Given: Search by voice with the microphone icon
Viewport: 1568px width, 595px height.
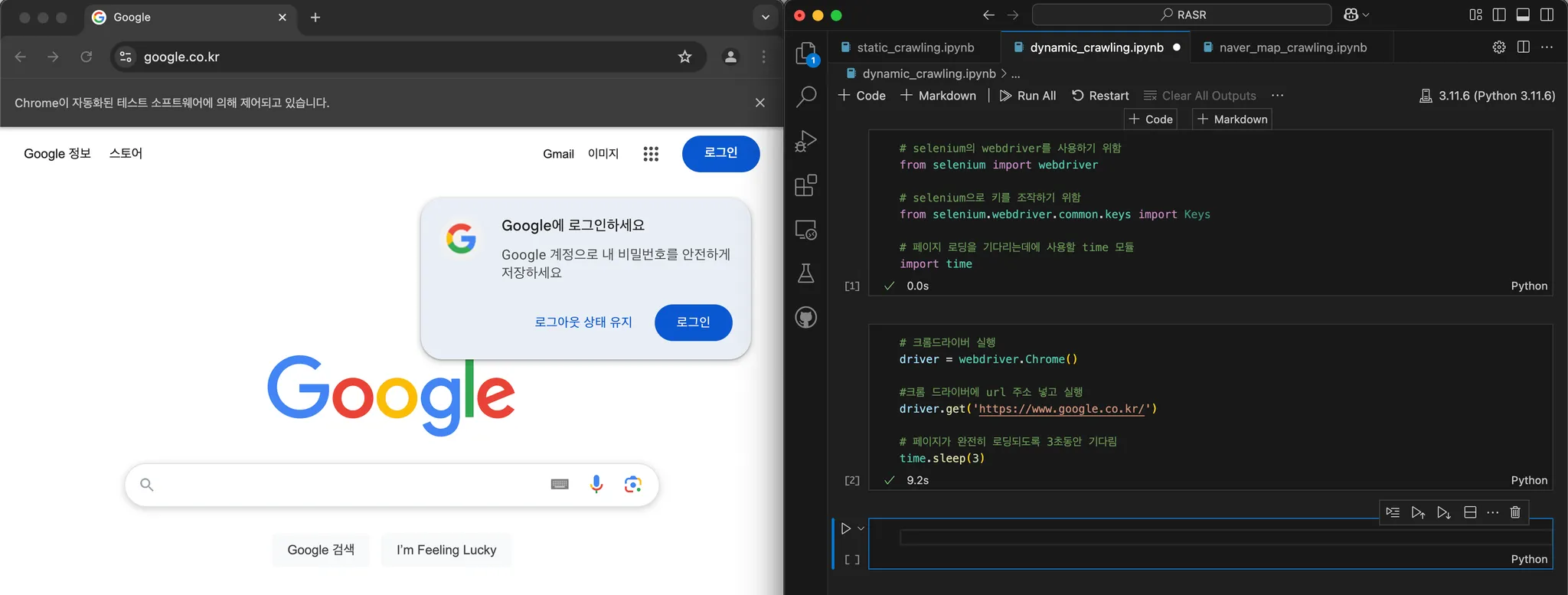Looking at the screenshot, I should click(x=596, y=484).
